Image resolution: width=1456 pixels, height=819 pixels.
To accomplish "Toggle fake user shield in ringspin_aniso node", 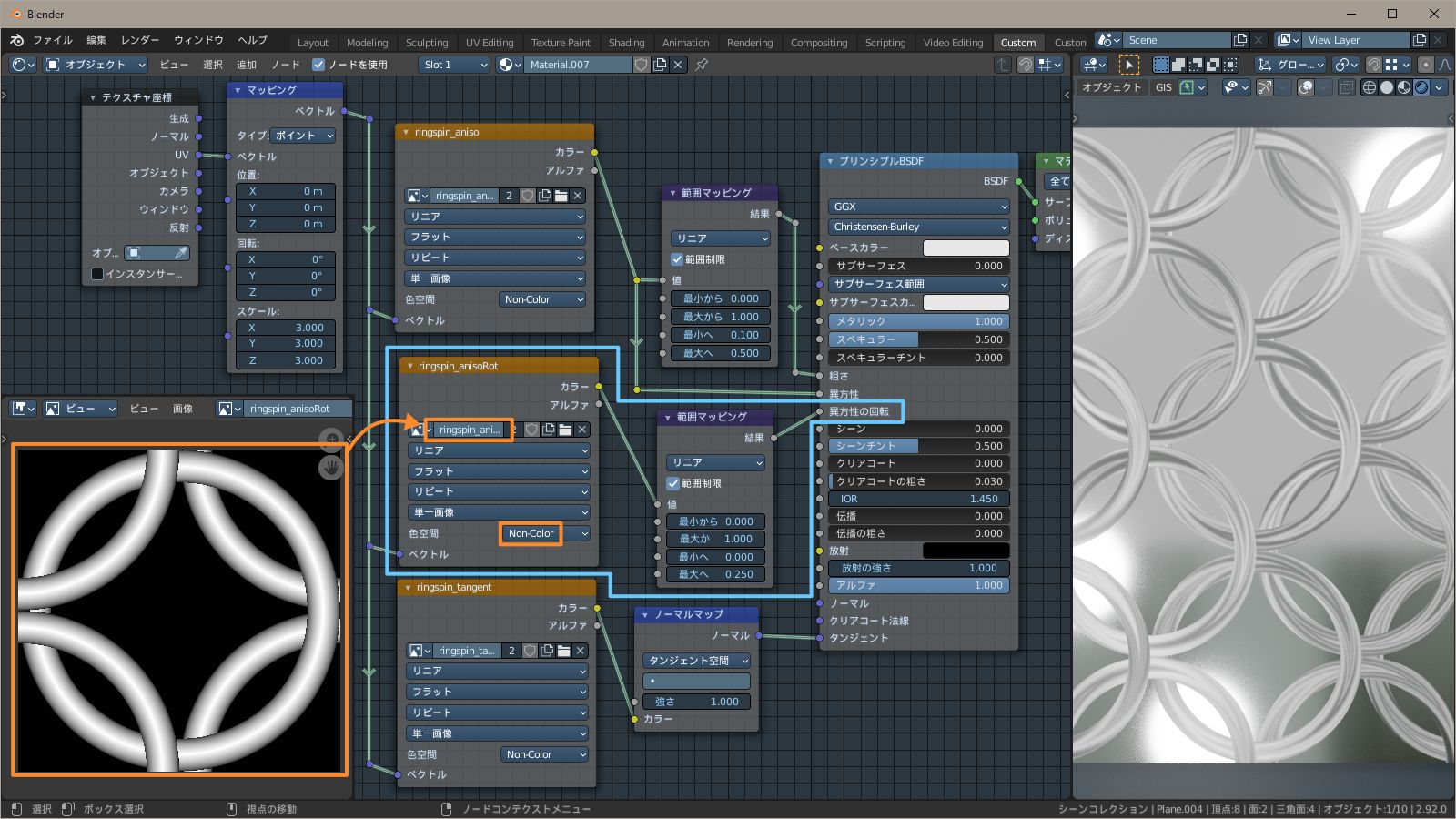I will [528, 196].
